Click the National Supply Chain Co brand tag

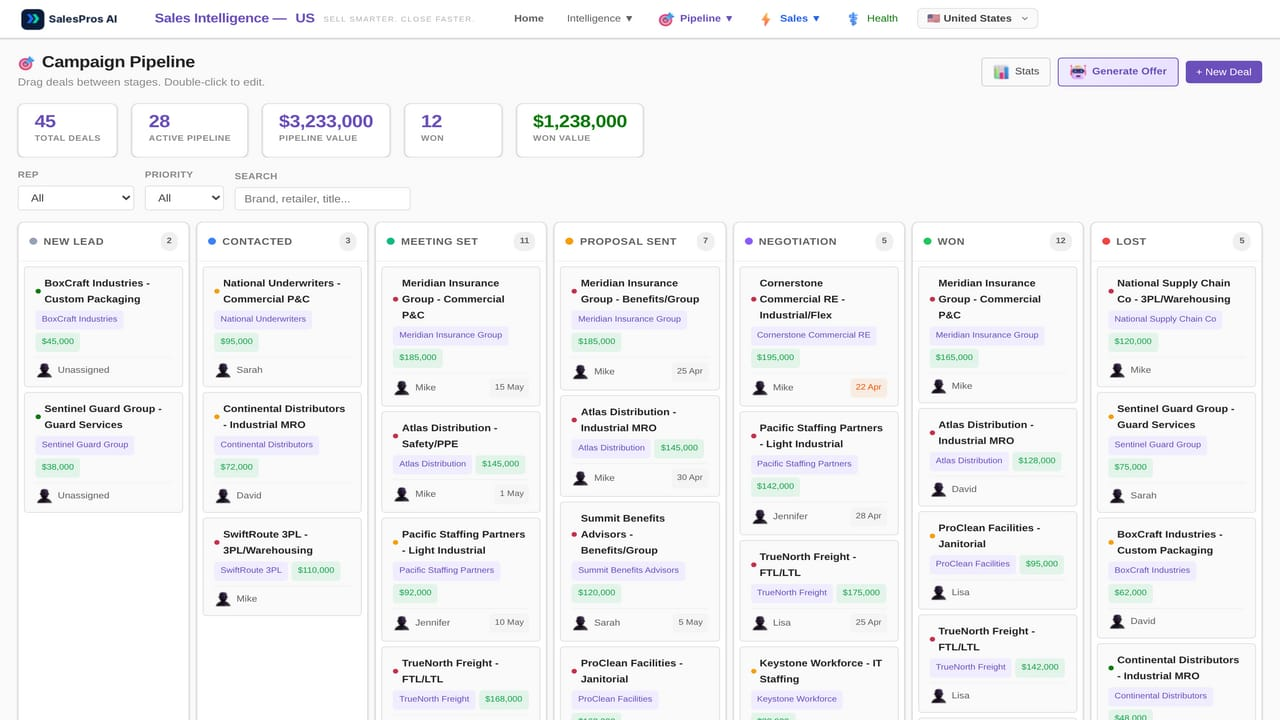[1165, 319]
